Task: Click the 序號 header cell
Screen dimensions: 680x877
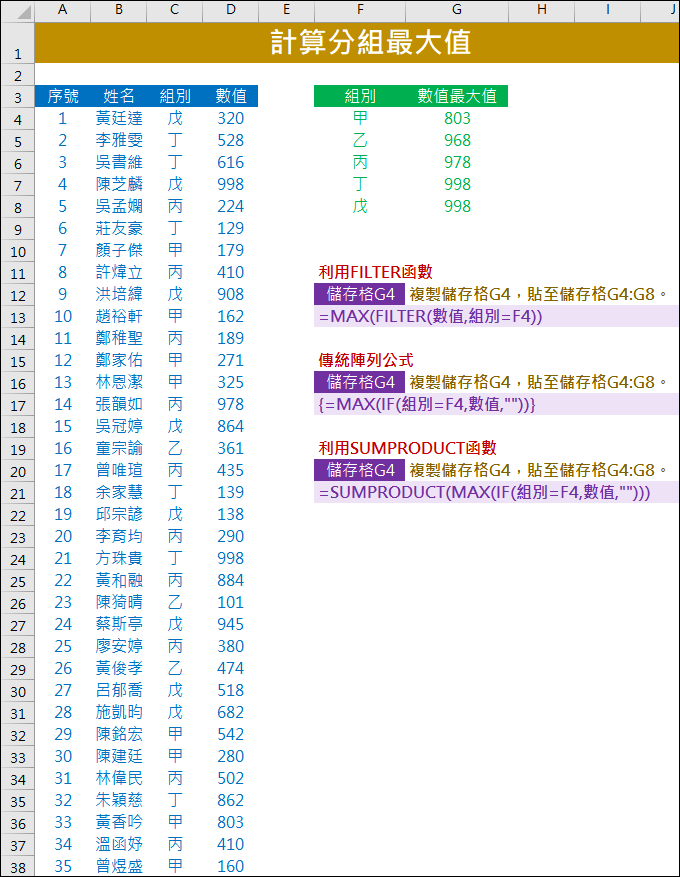Action: (63, 96)
